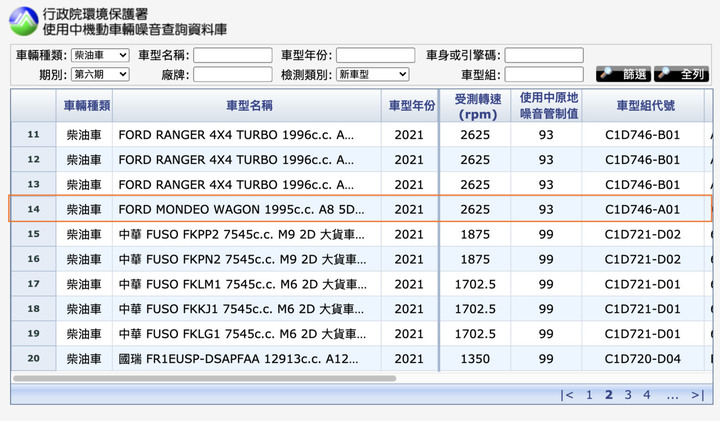Screen dimensions: 720x421
Task: Go to page 4
Action: pyautogui.click(x=647, y=395)
